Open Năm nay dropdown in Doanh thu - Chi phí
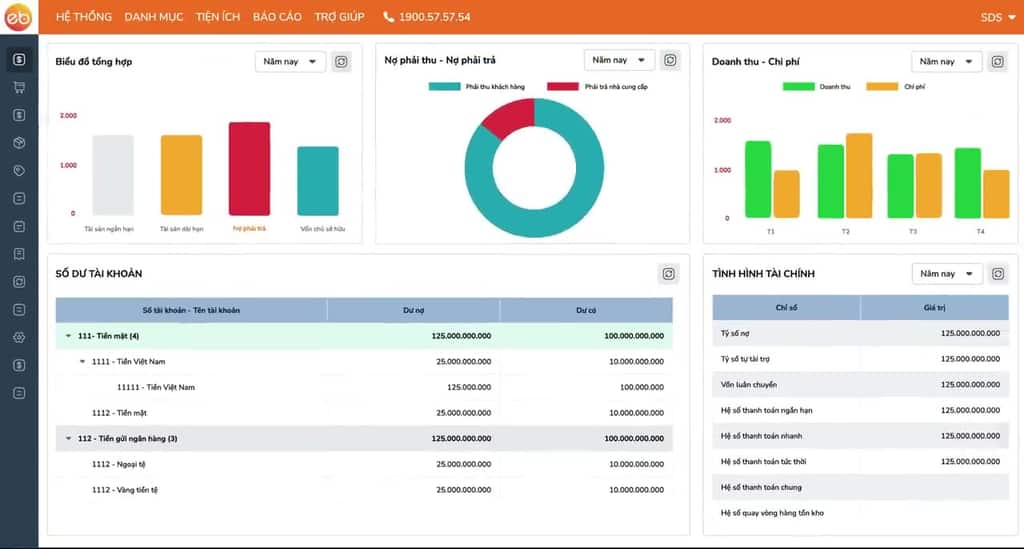 [x=946, y=61]
